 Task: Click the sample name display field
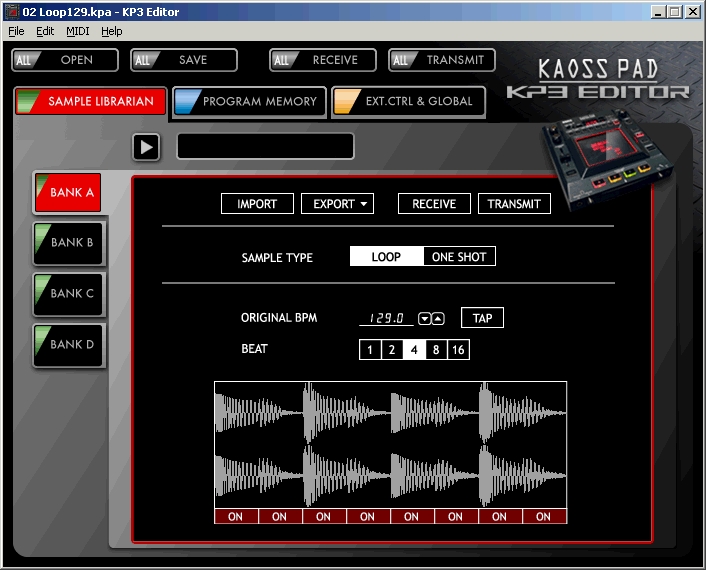[x=266, y=146]
